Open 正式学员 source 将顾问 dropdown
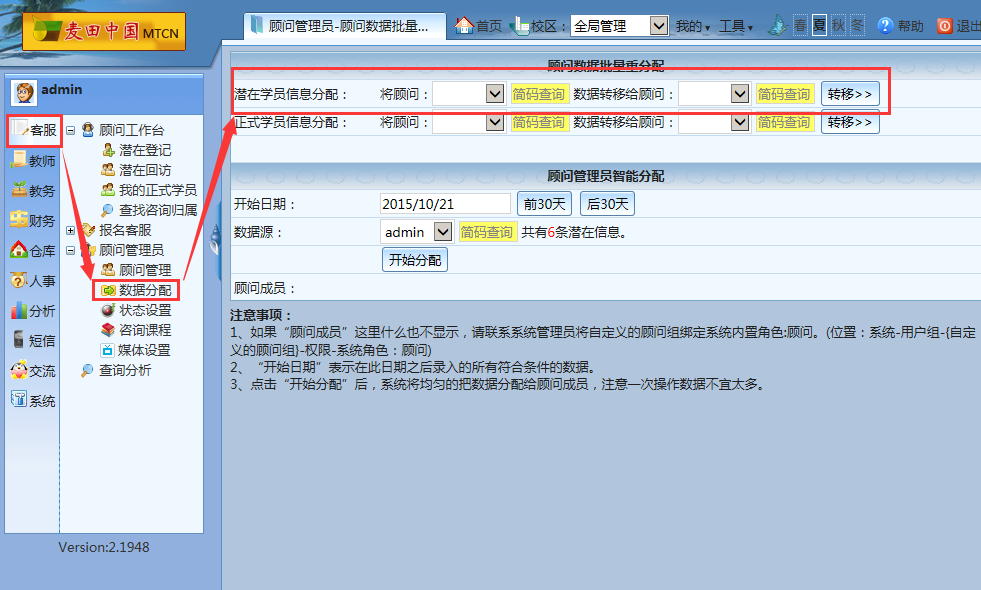 click(469, 122)
